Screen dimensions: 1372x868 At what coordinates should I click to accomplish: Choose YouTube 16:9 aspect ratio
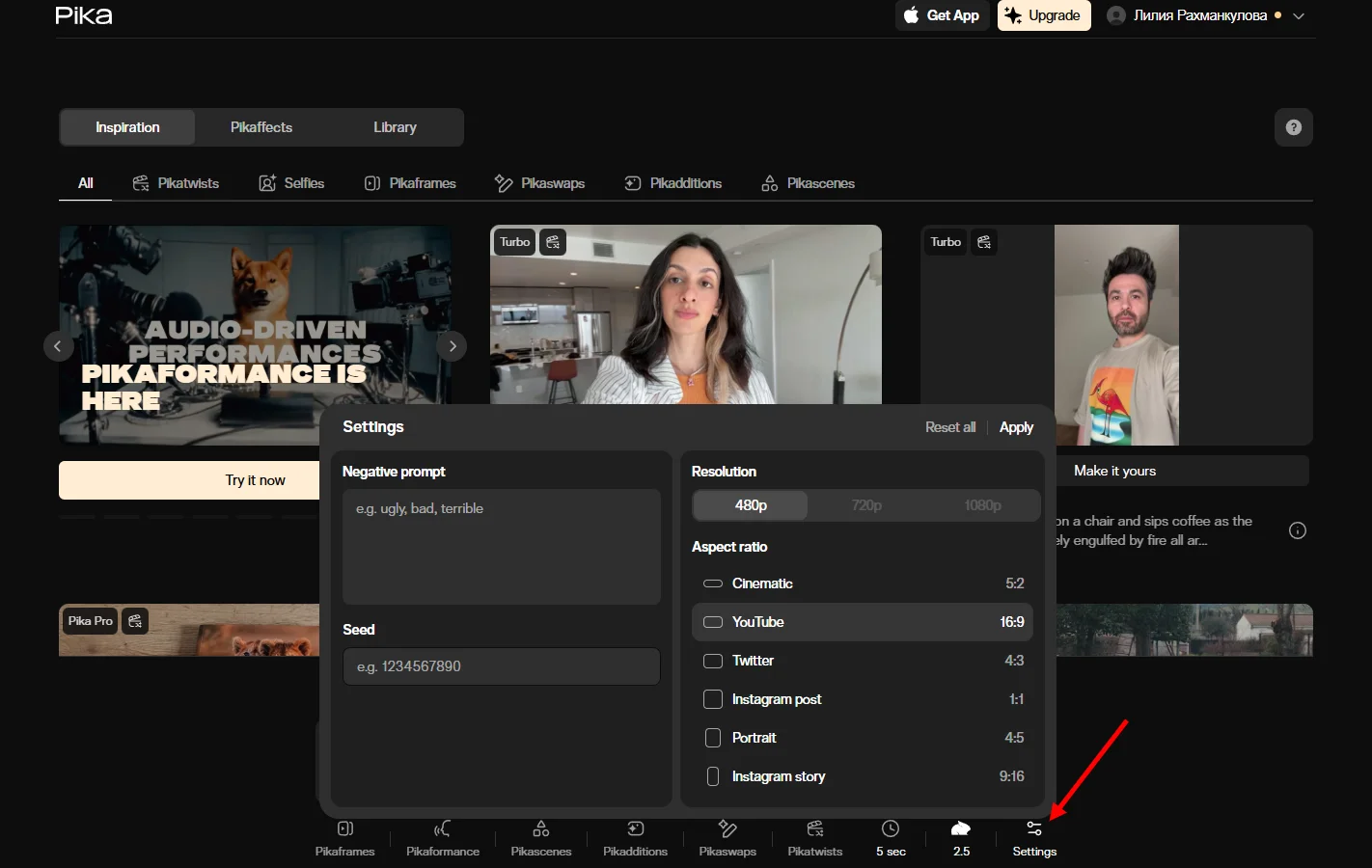click(863, 622)
